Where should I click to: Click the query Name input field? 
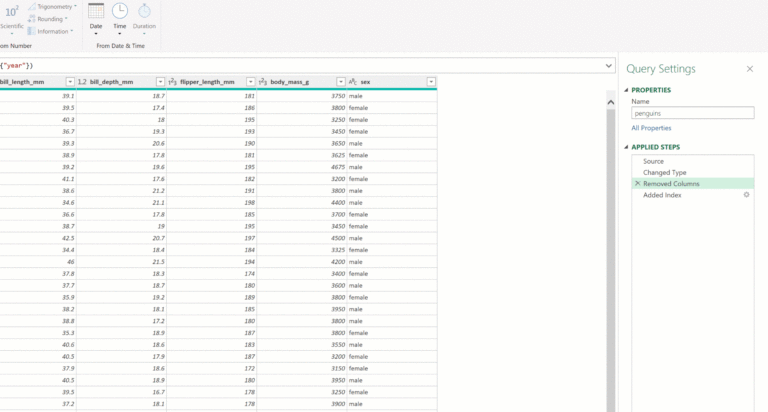pyautogui.click(x=692, y=114)
